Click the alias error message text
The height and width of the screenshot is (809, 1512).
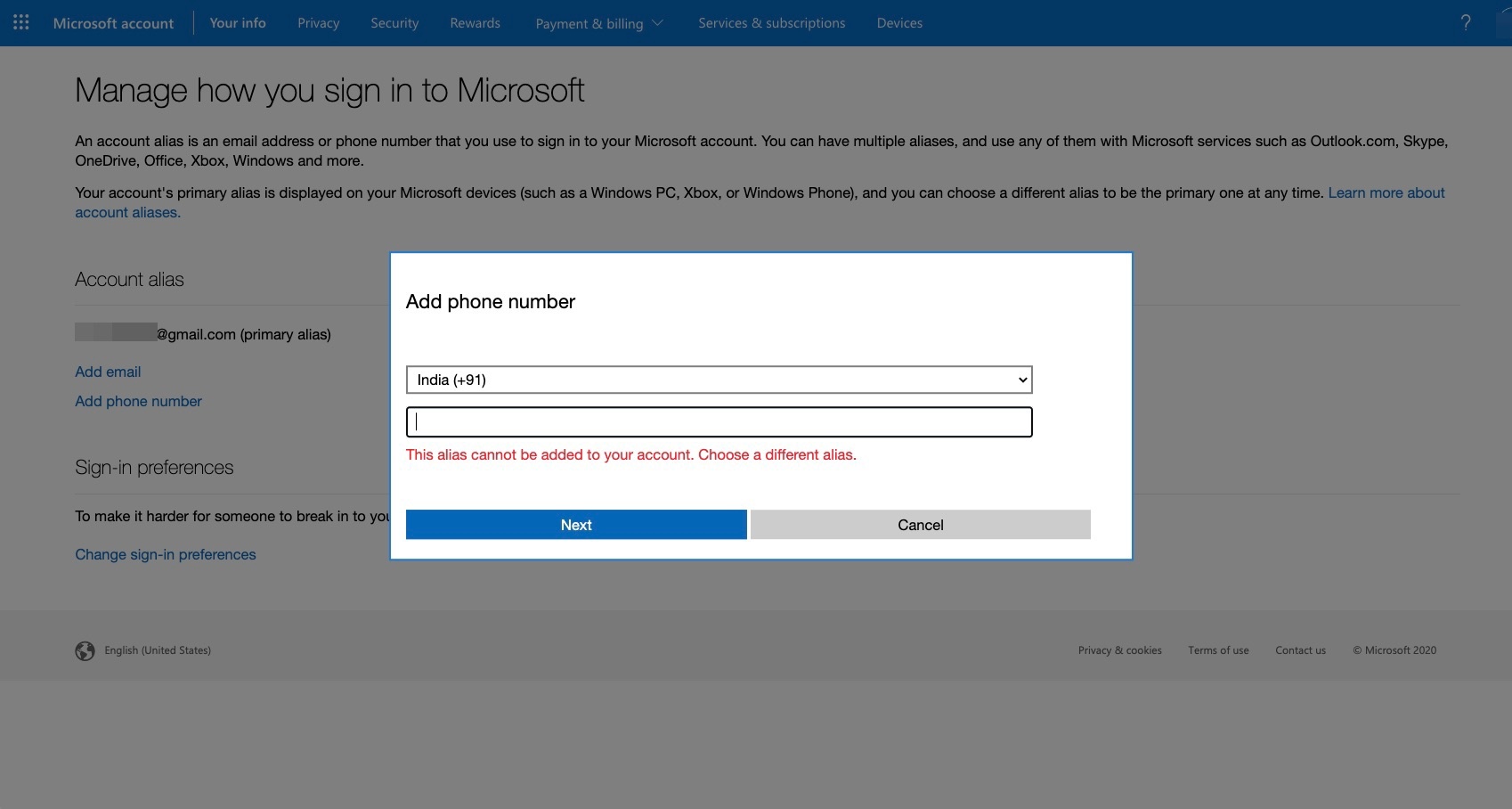click(x=631, y=454)
